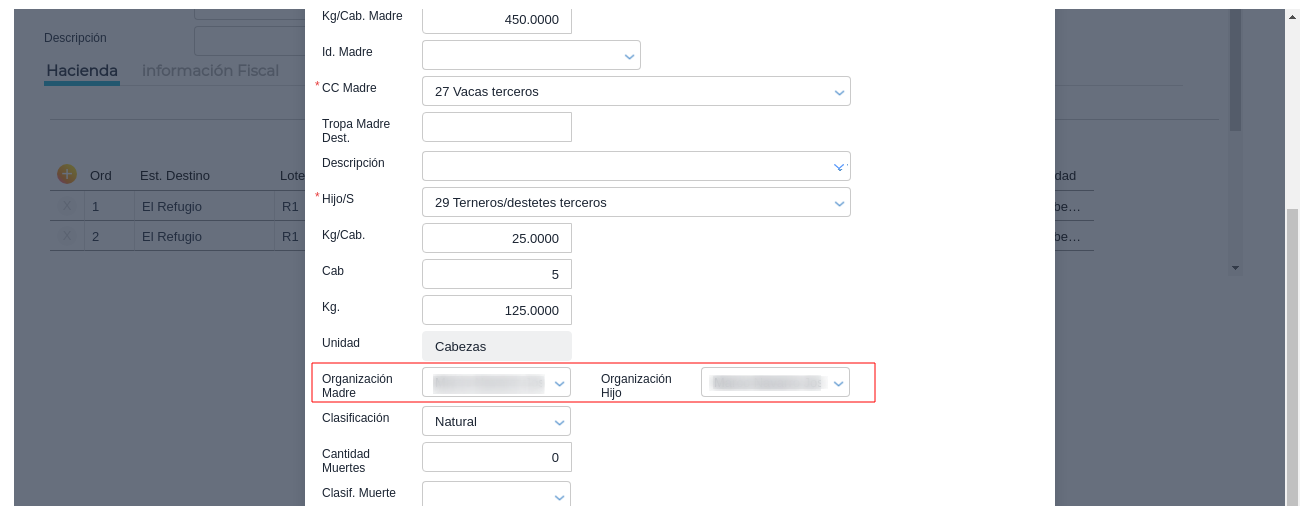Image resolution: width=1307 pixels, height=506 pixels.
Task: Expand the Clasif. Muerte dropdown
Action: point(559,496)
